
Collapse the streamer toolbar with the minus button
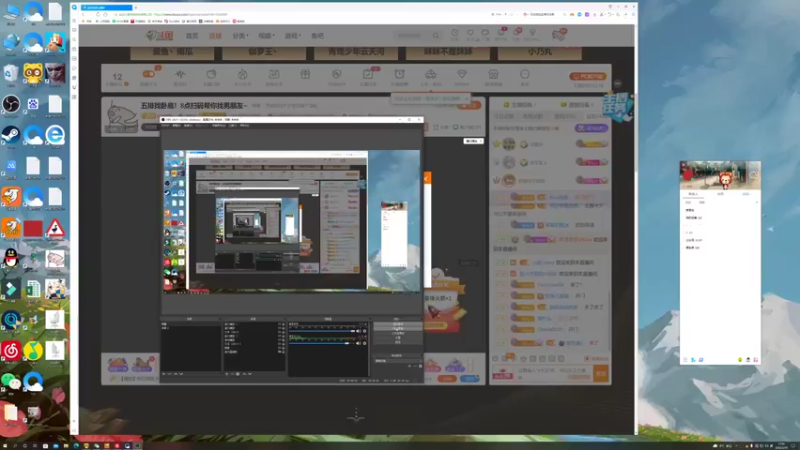[617, 83]
